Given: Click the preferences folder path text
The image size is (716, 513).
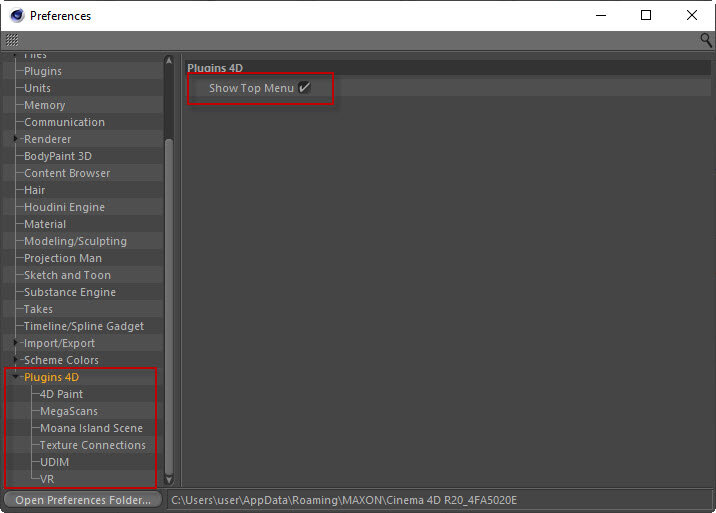Looking at the screenshot, I should tap(344, 500).
